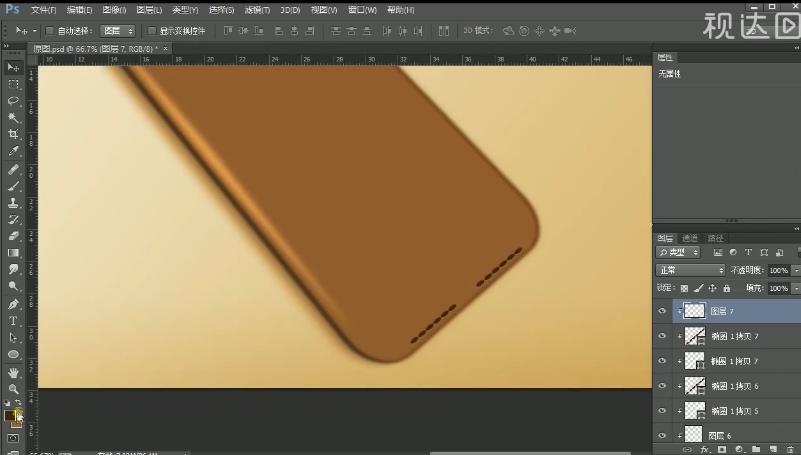801x455 pixels.
Task: Select the Gradient tool
Action: (14, 253)
